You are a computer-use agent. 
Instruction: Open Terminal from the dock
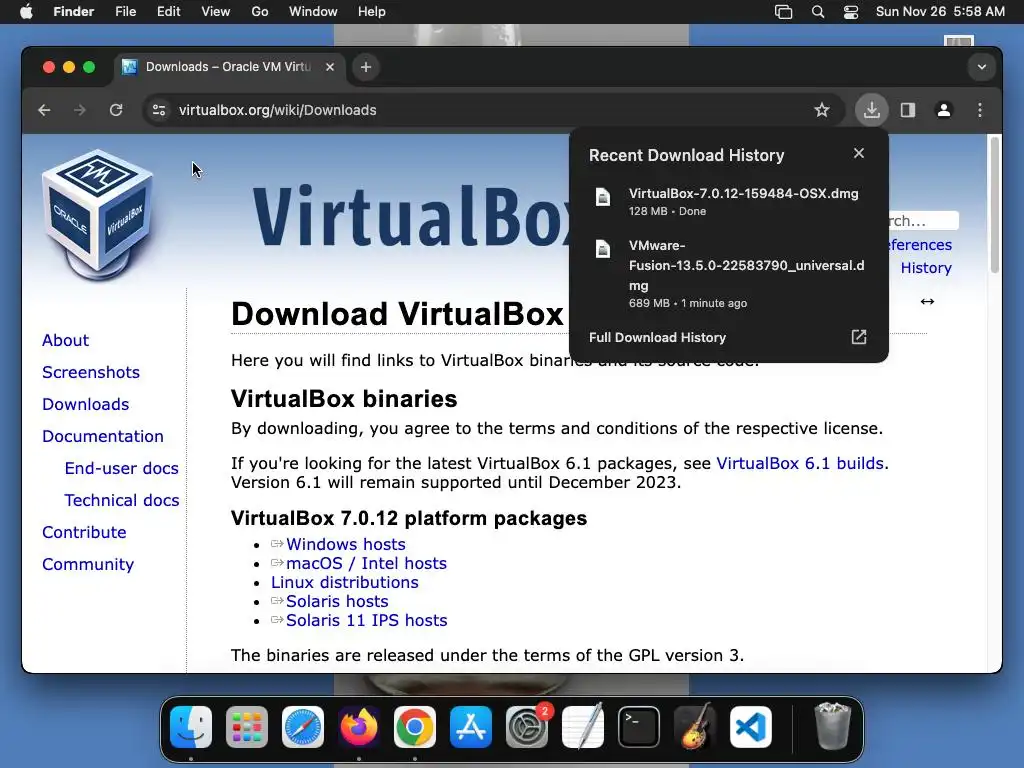639,727
